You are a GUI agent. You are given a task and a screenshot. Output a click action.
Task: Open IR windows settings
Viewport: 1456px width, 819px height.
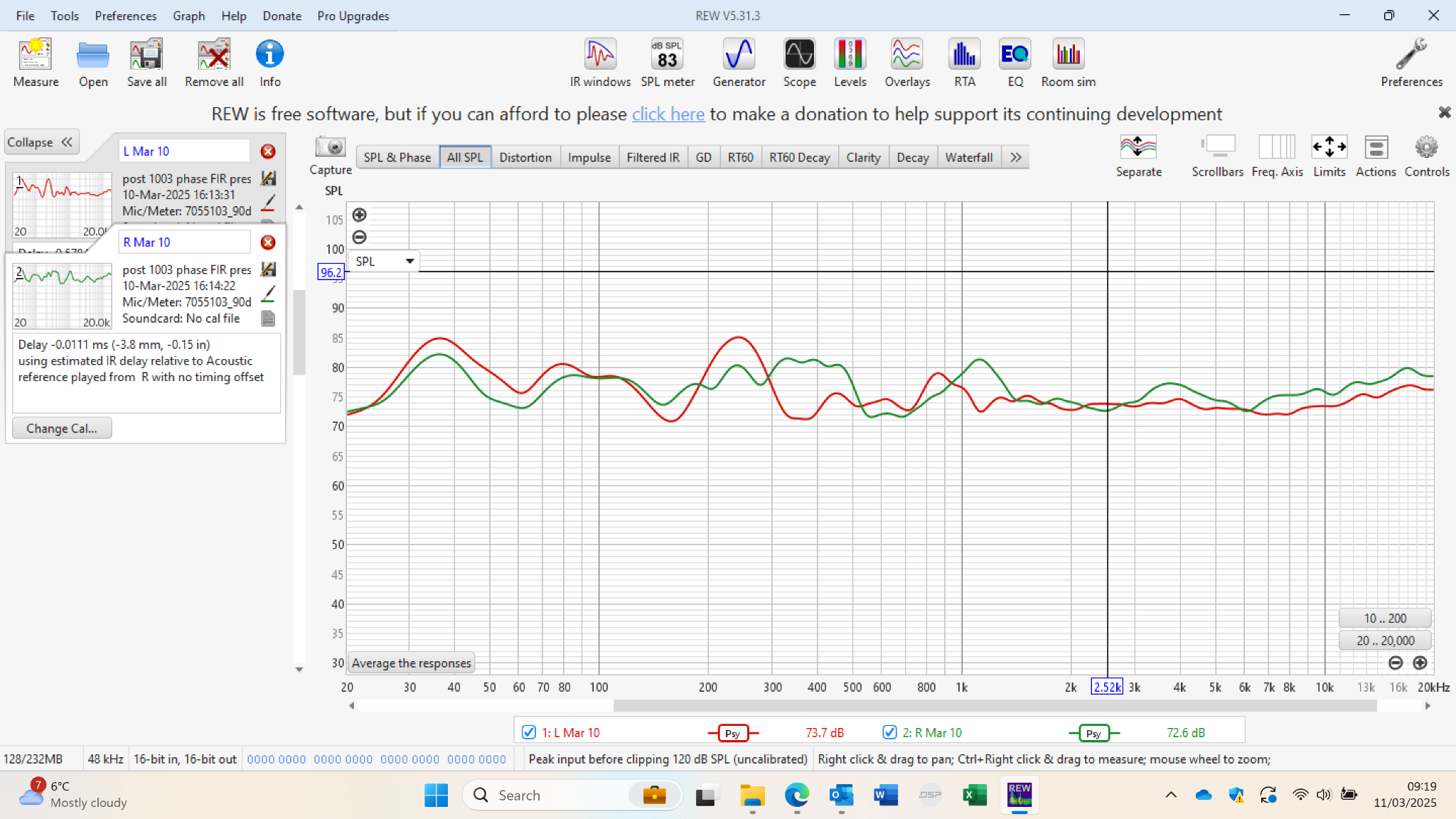click(600, 63)
